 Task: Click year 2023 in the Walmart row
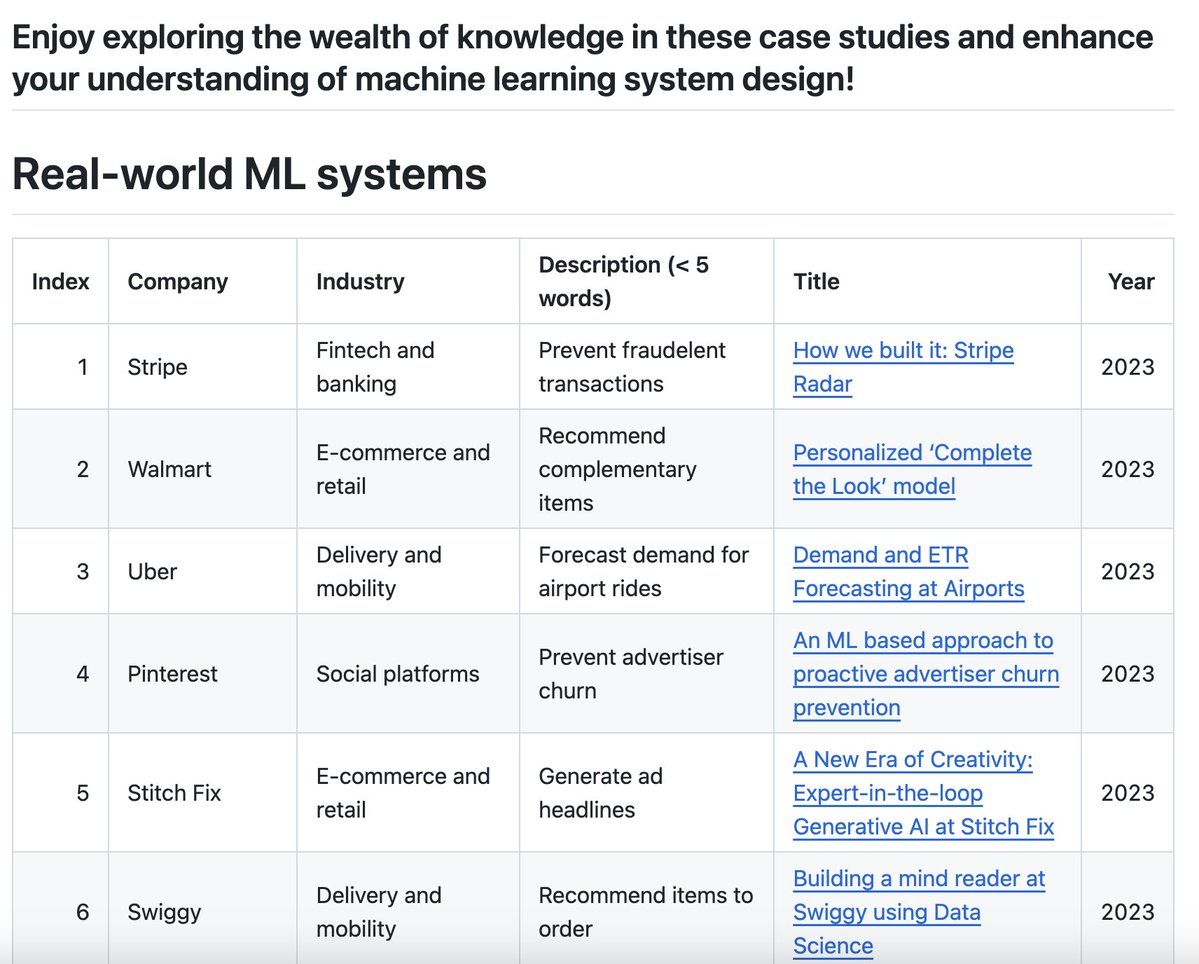pyautogui.click(x=1127, y=469)
